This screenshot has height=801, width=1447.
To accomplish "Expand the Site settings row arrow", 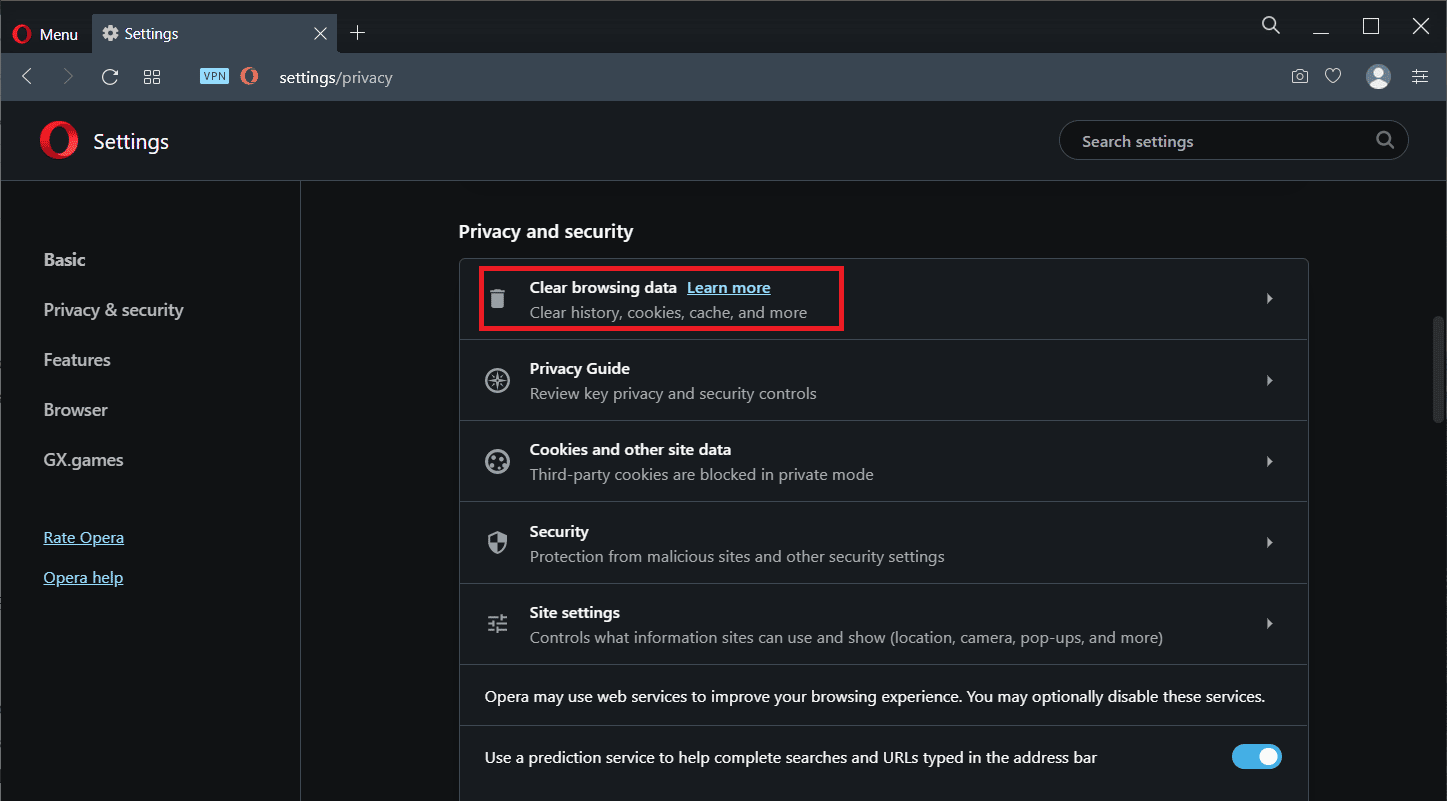I will point(1269,624).
